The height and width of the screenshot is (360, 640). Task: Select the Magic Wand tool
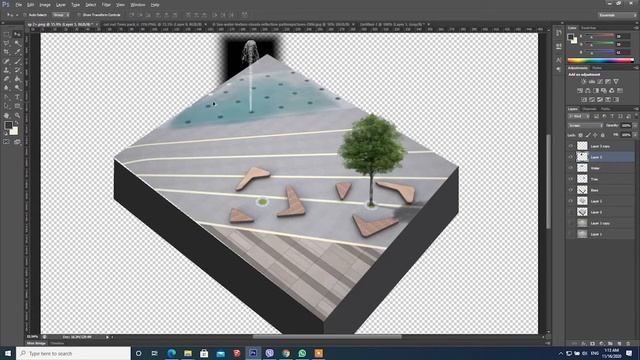point(17,43)
